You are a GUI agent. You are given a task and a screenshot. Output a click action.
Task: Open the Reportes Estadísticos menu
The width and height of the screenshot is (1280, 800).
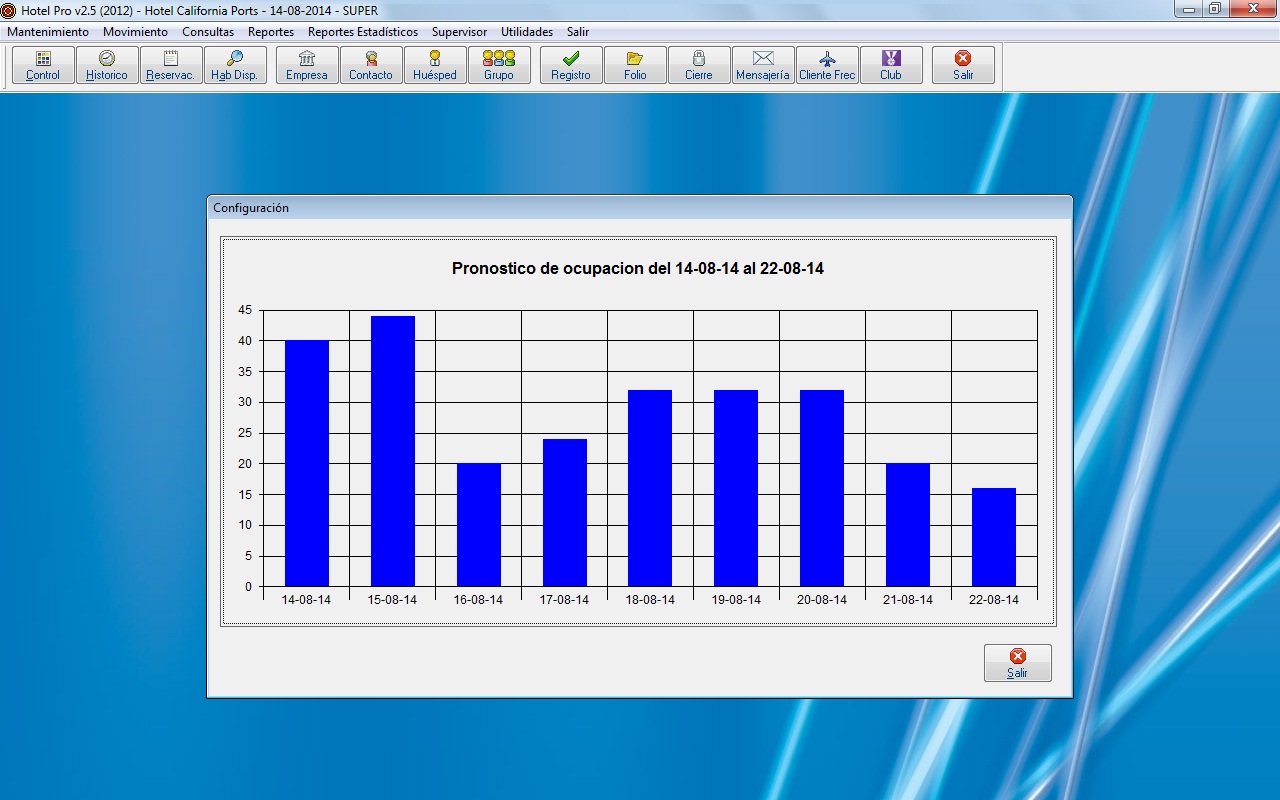[363, 32]
